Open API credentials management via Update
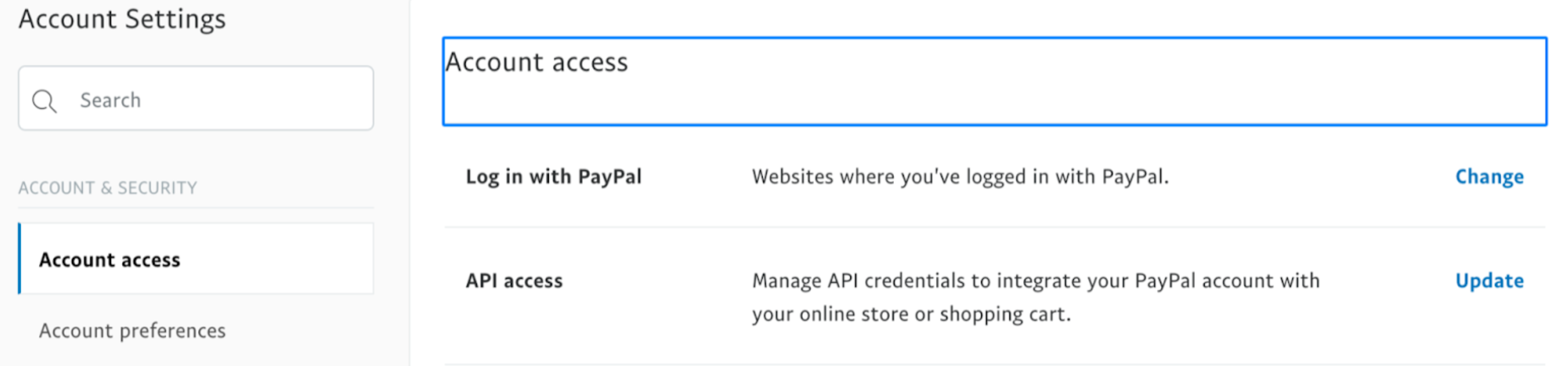Viewport: 1568px width, 366px height. [x=1490, y=281]
